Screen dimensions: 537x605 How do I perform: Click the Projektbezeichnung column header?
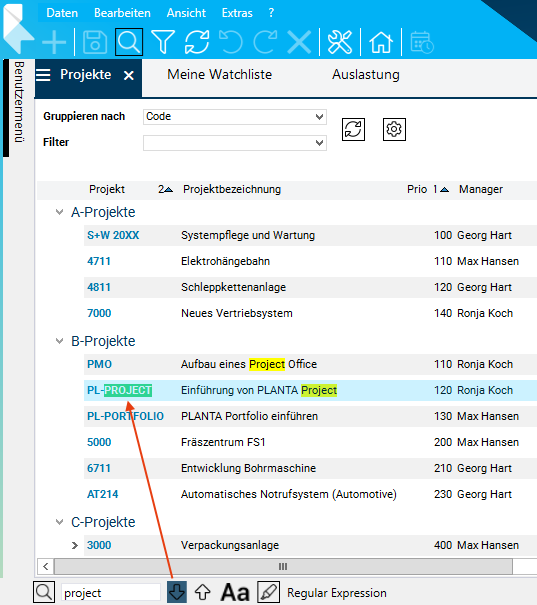pos(232,189)
